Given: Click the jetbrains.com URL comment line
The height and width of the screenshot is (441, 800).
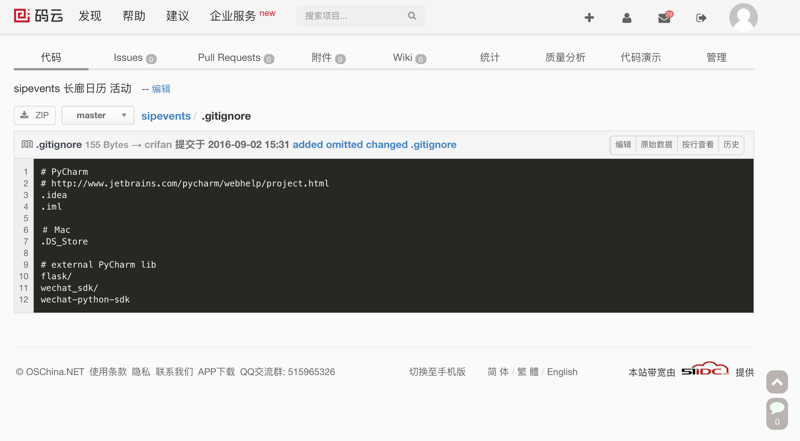Looking at the screenshot, I should (185, 183).
